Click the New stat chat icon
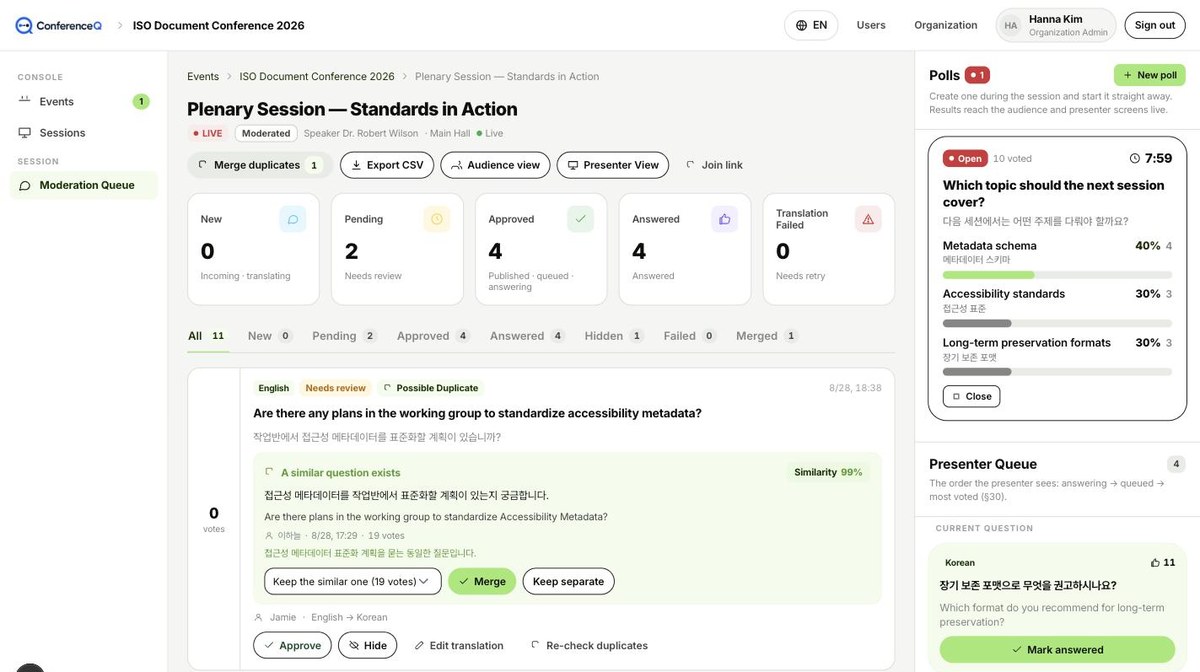1200x672 pixels. point(293,219)
